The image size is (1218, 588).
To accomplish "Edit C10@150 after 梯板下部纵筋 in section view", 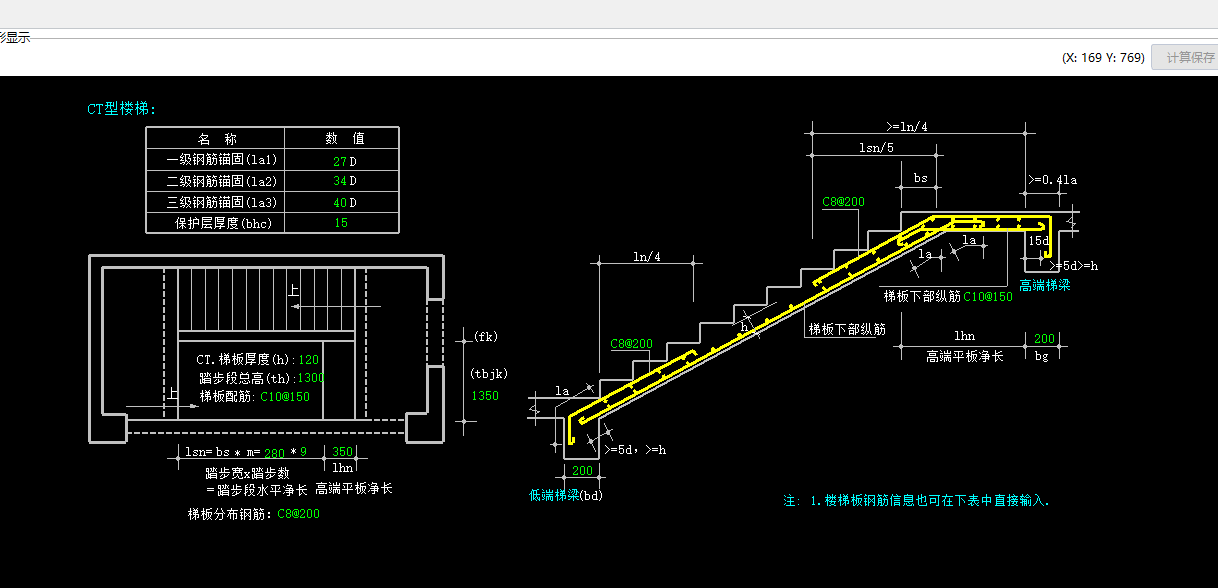I will click(x=988, y=297).
